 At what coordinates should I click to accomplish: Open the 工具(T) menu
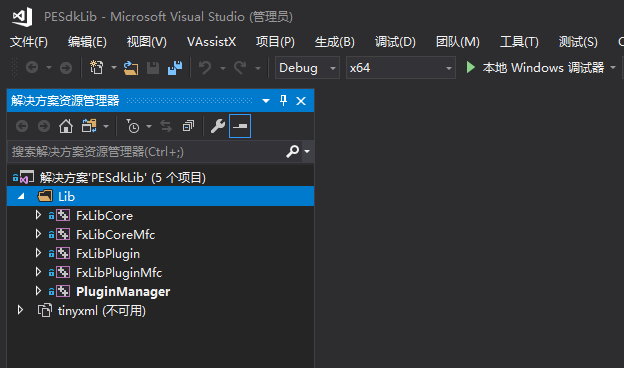(x=519, y=42)
